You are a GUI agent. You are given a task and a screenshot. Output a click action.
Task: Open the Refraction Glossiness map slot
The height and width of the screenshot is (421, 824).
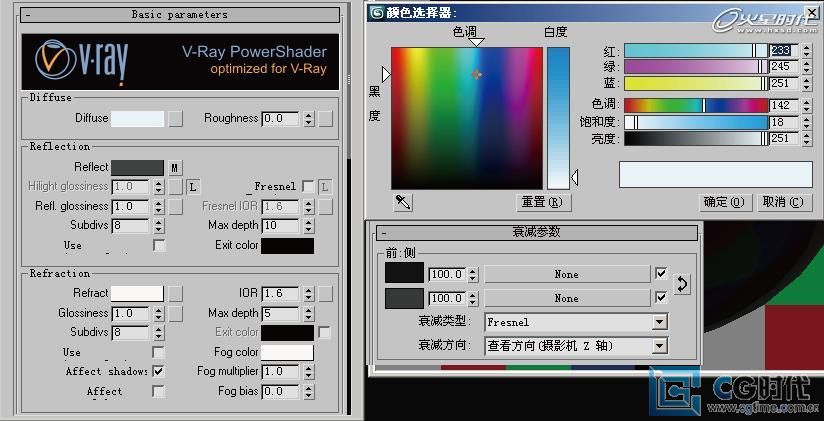tap(176, 314)
